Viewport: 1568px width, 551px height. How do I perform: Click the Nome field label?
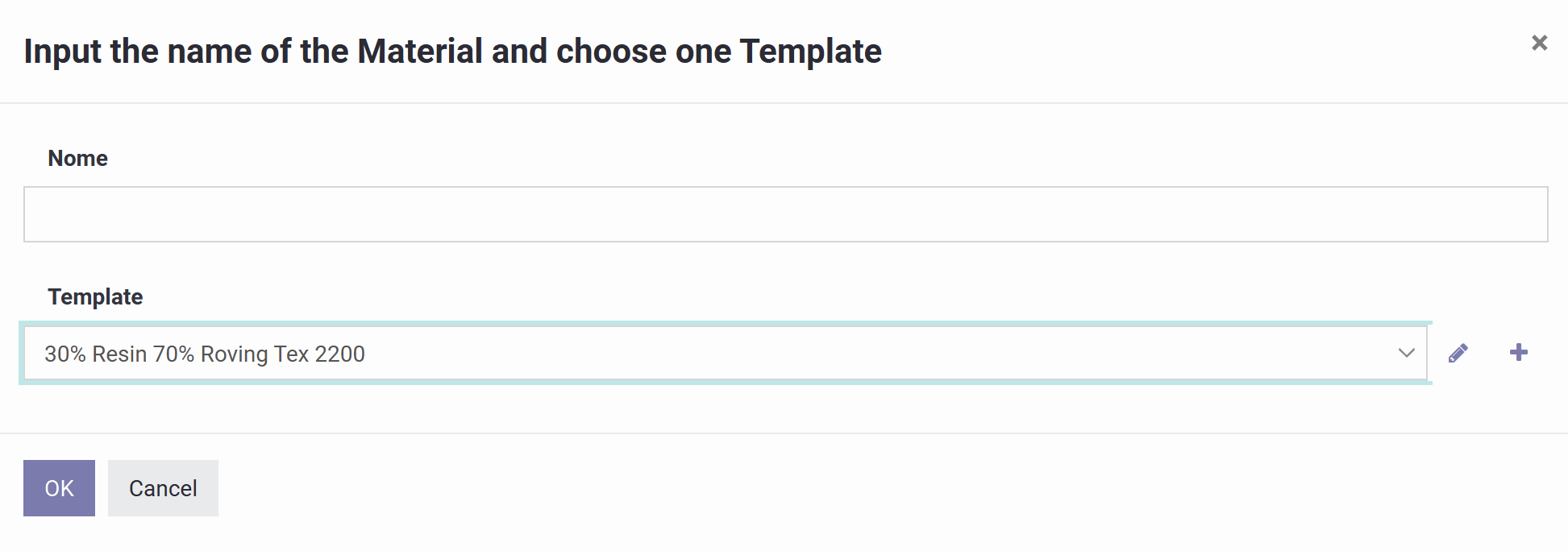tap(77, 158)
